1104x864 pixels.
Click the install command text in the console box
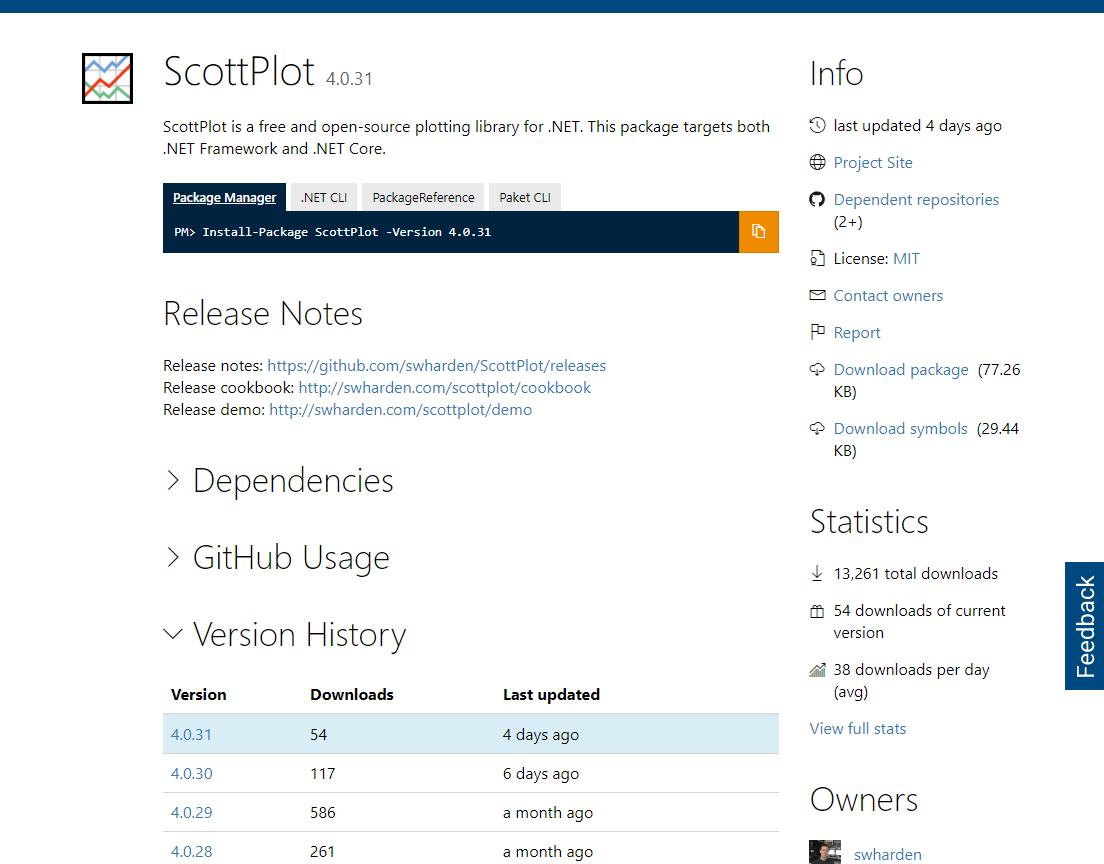(x=332, y=232)
